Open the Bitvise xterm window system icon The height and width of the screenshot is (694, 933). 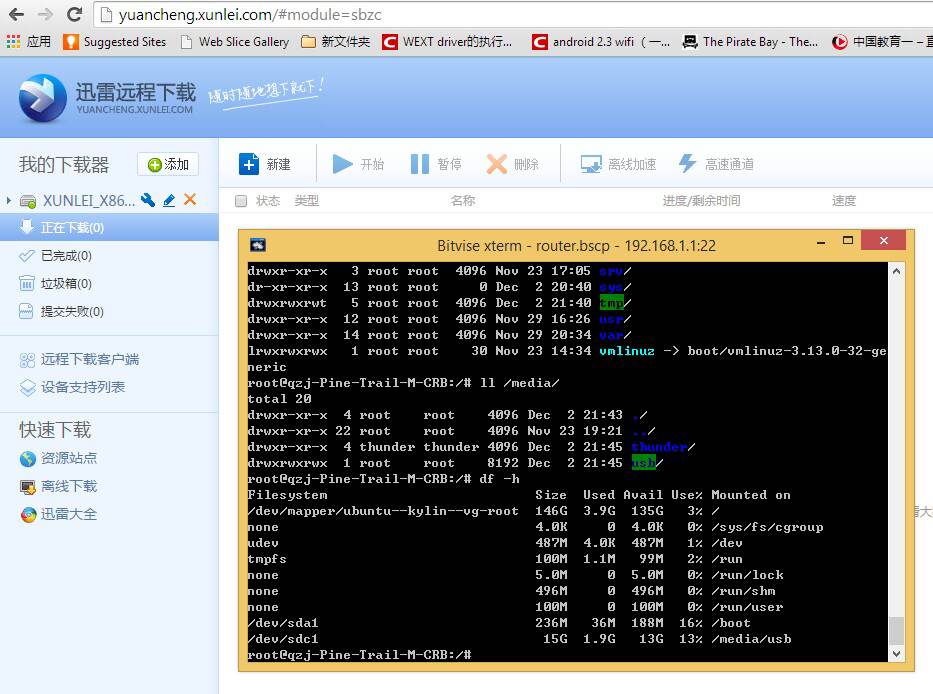point(258,245)
